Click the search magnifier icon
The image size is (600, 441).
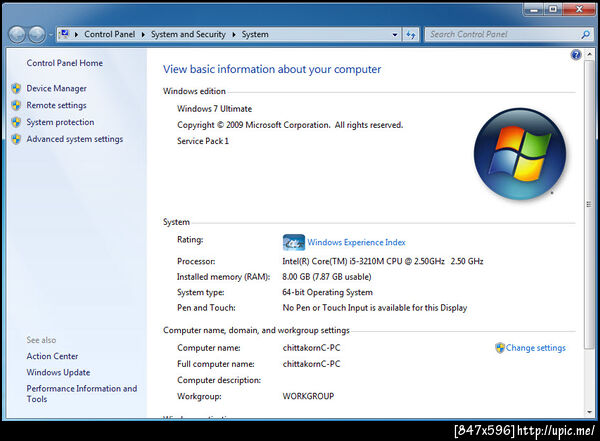585,34
